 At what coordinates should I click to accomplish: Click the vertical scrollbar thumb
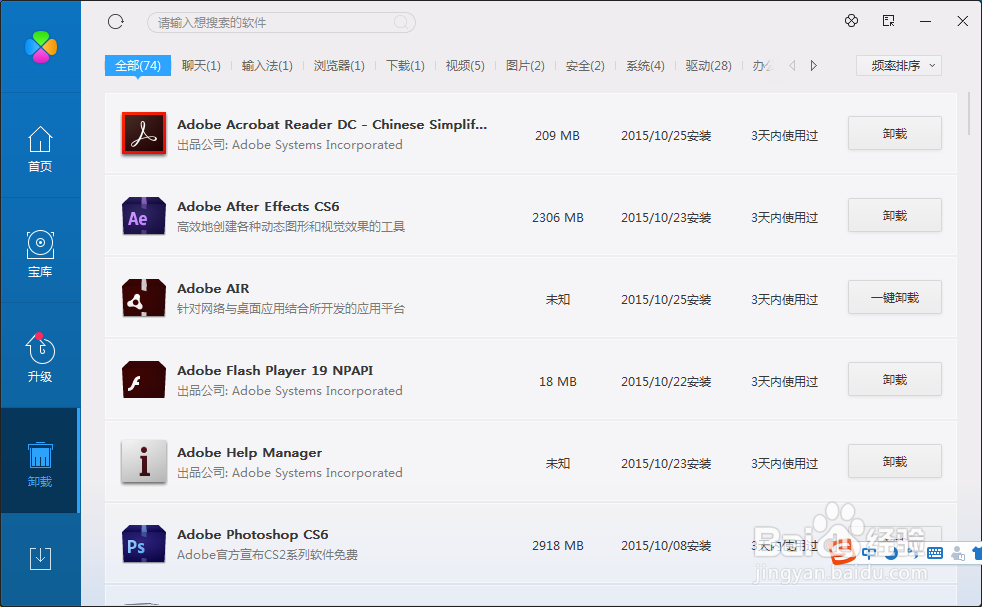tap(969, 113)
